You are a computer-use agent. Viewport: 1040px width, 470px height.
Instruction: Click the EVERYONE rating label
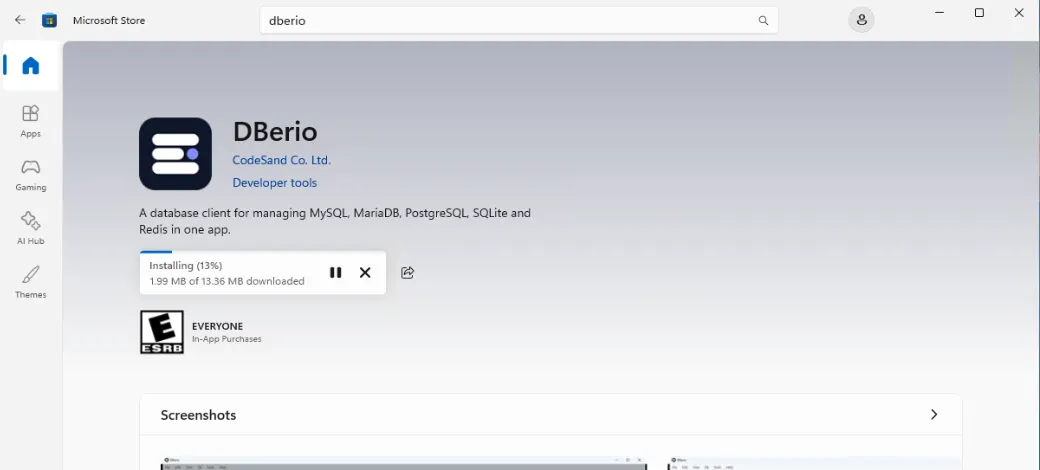218,326
